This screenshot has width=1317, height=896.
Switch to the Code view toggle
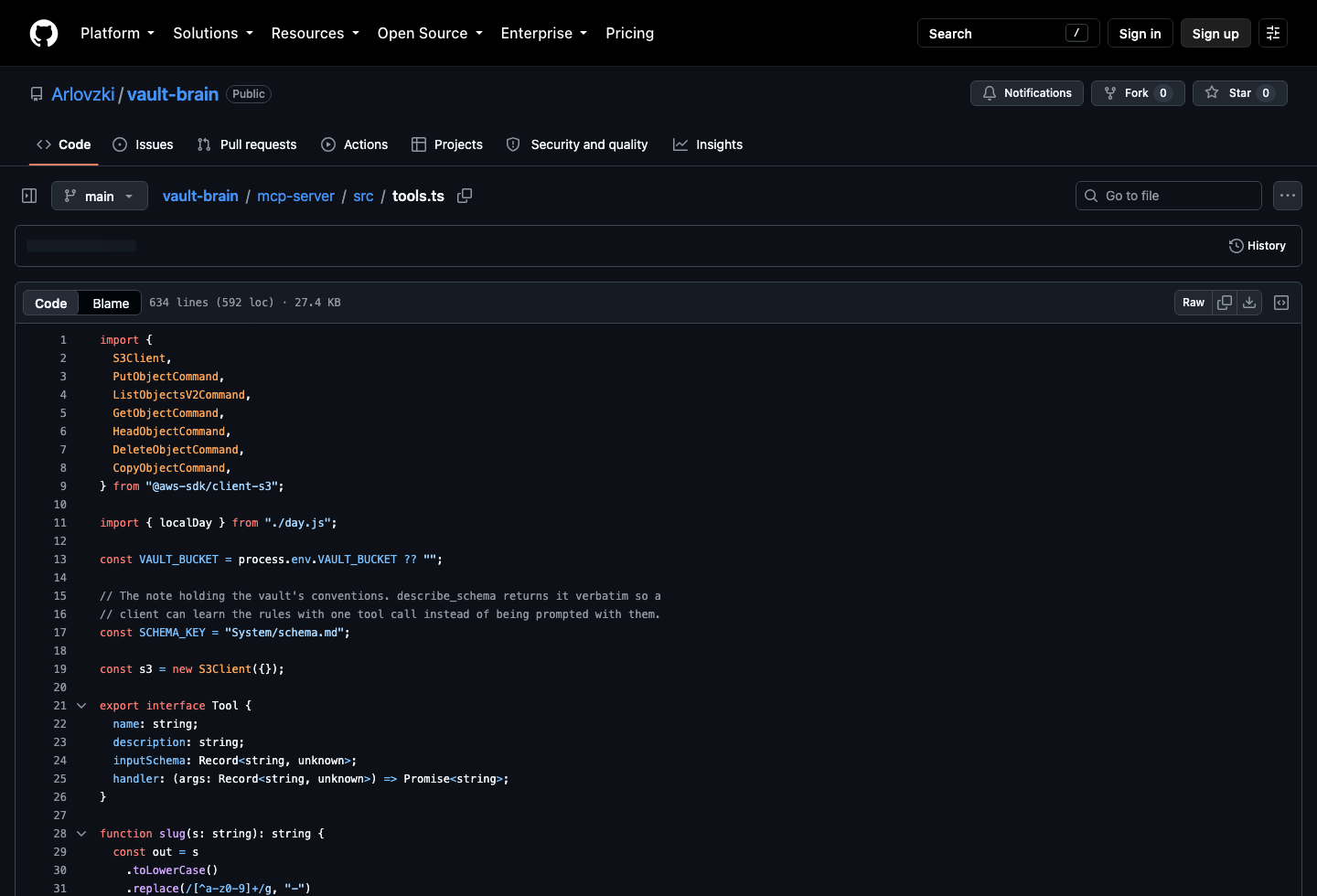coord(51,304)
